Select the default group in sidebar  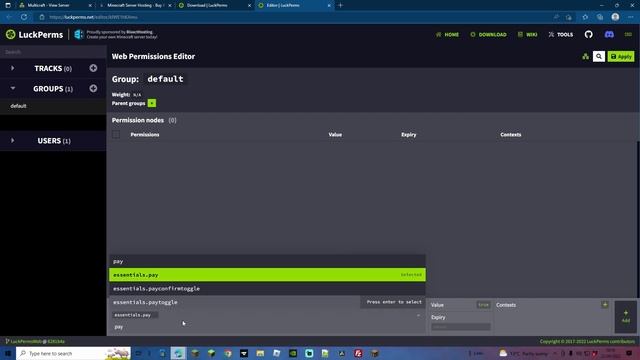(53, 106)
